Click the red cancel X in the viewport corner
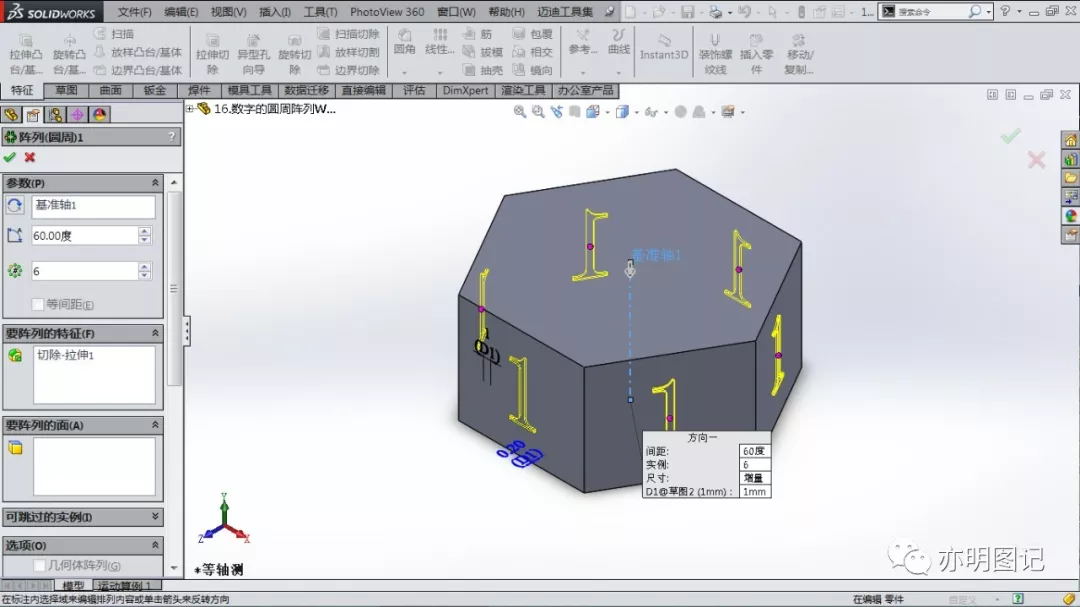This screenshot has width=1080, height=607. [x=1037, y=161]
